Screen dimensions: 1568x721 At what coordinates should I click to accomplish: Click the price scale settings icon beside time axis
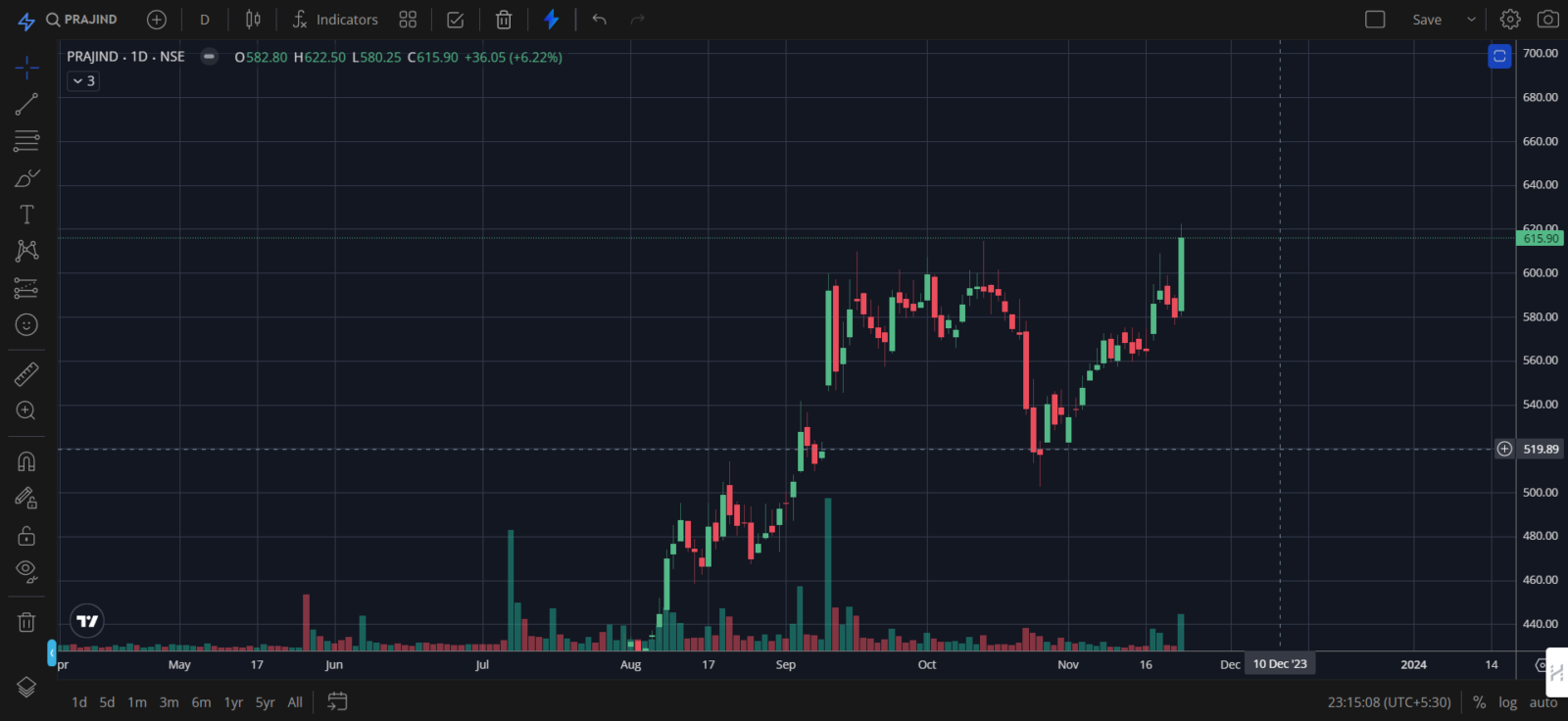tap(1541, 664)
